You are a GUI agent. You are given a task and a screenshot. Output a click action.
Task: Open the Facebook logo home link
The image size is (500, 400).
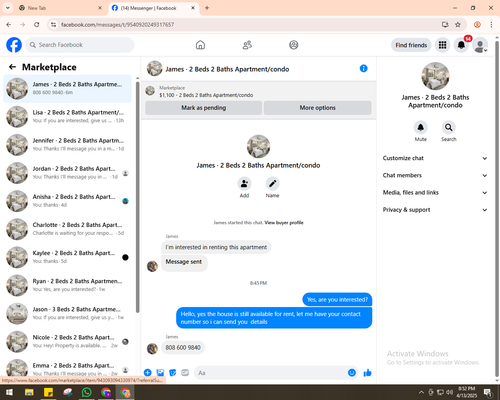click(14, 45)
